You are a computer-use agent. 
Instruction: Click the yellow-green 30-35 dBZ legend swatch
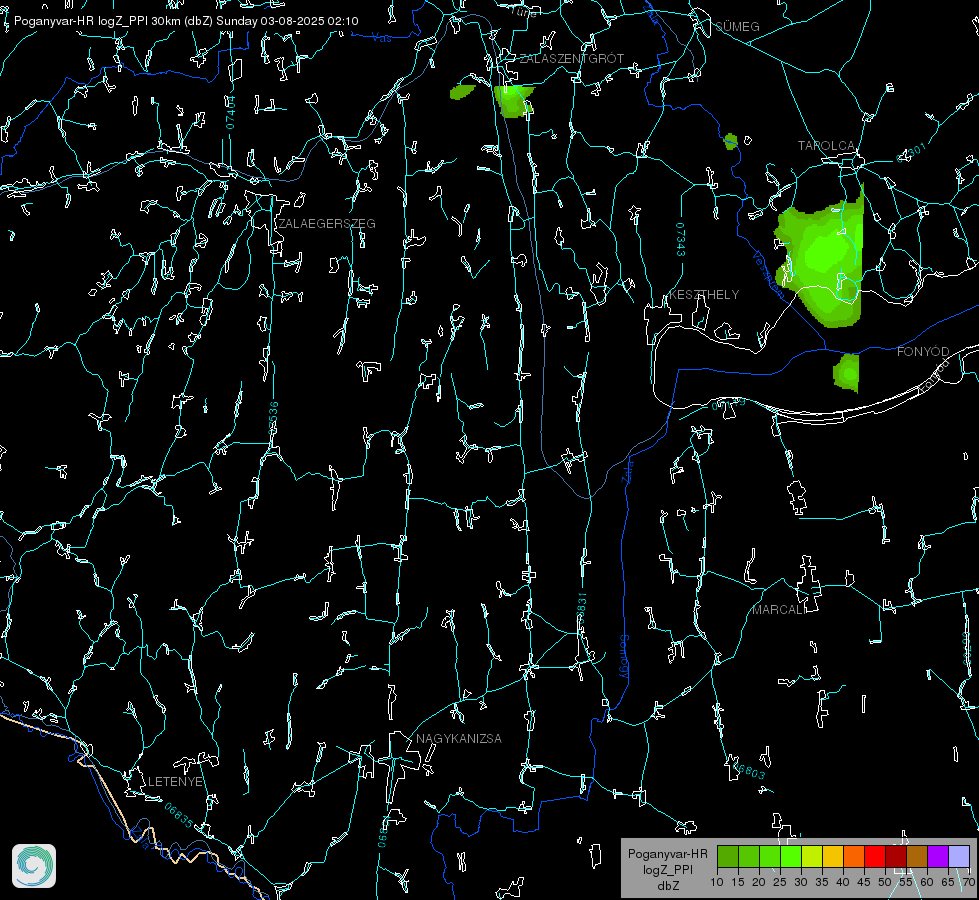point(812,856)
